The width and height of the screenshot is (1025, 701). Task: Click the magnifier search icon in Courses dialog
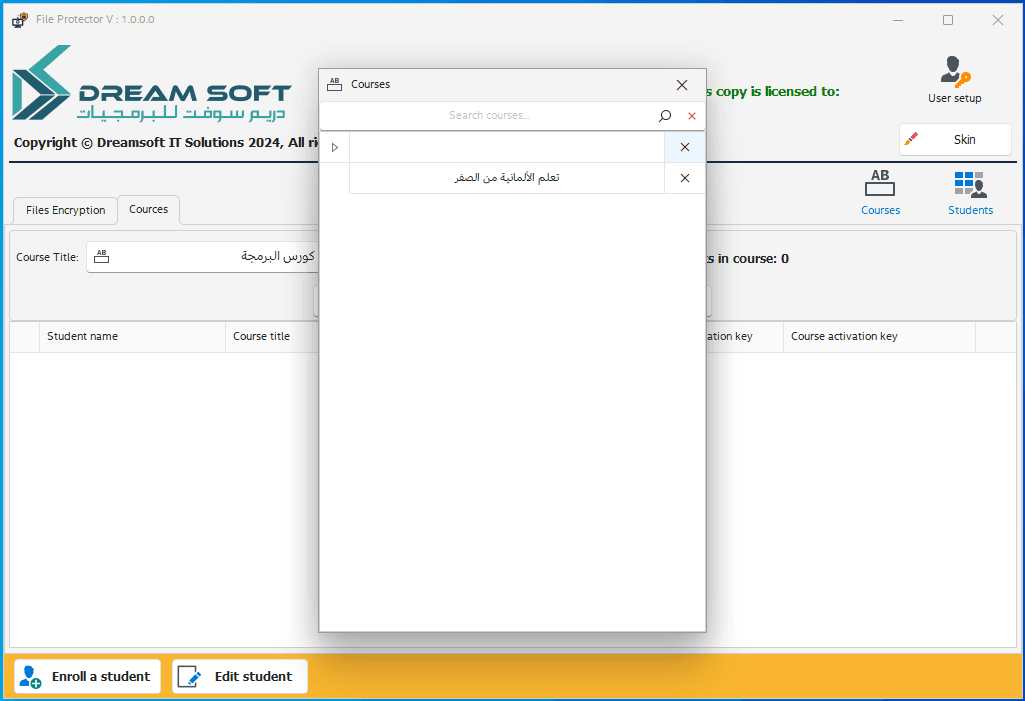point(665,116)
